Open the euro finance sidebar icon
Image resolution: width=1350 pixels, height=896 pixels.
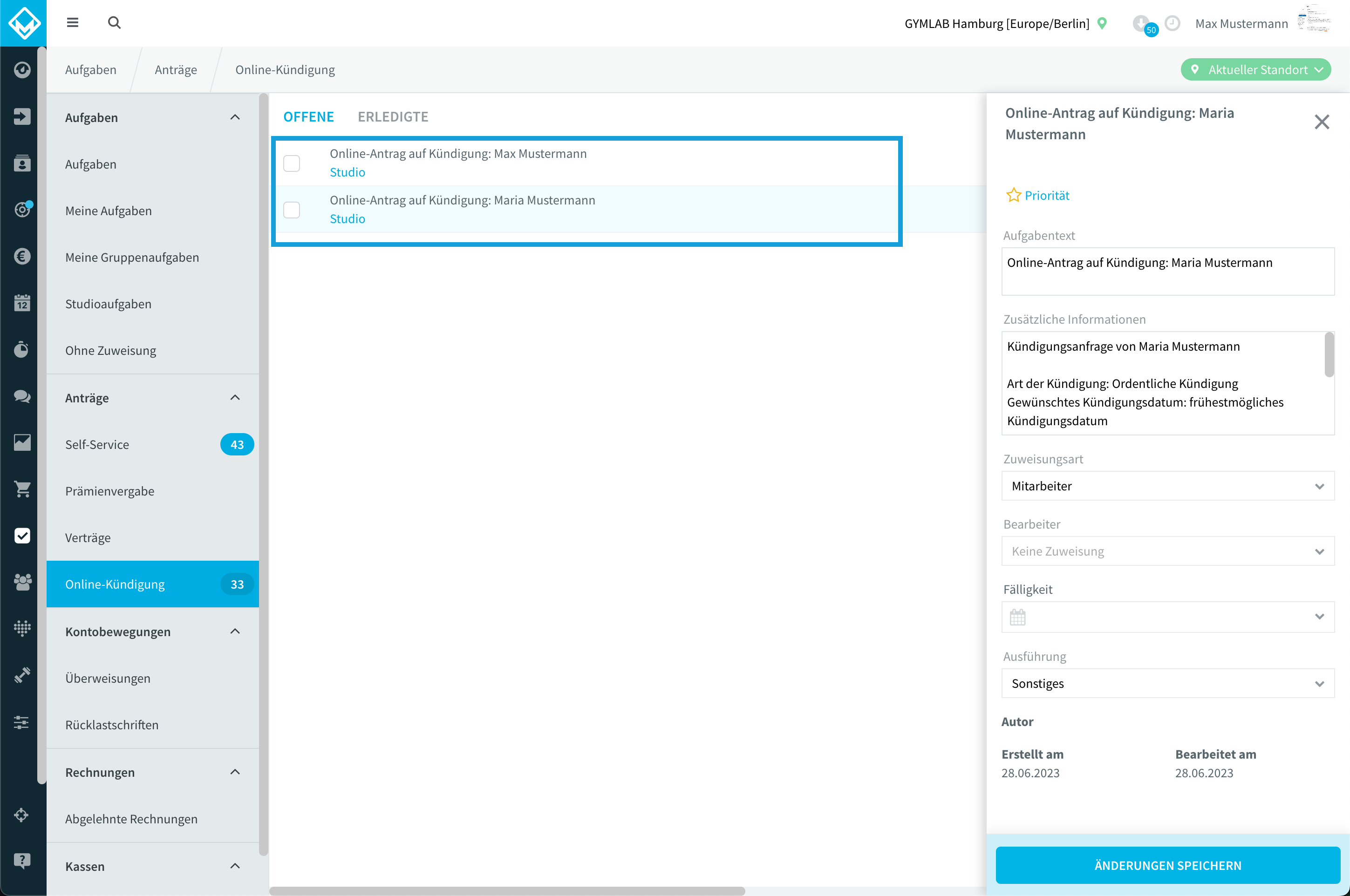click(22, 256)
